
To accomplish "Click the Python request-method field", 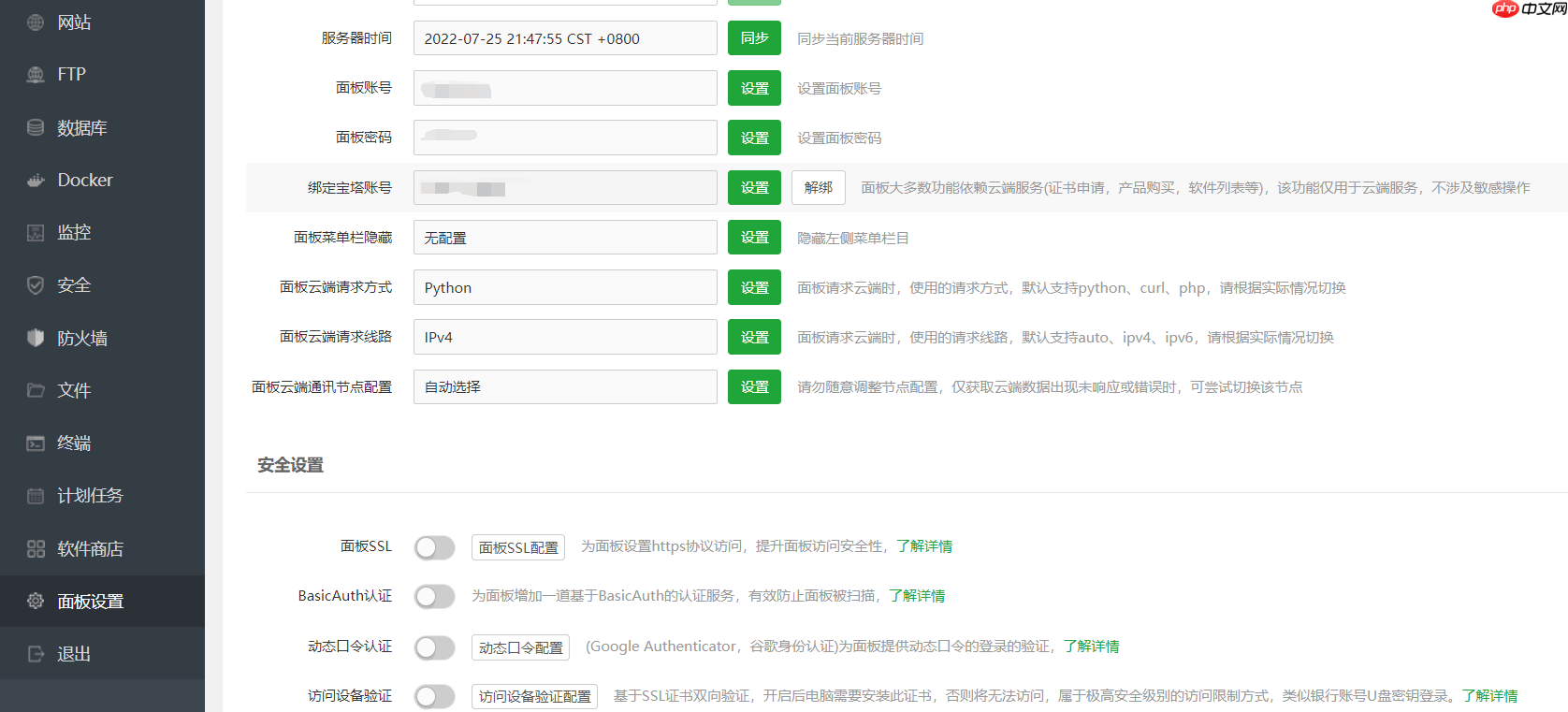I will click(565, 287).
